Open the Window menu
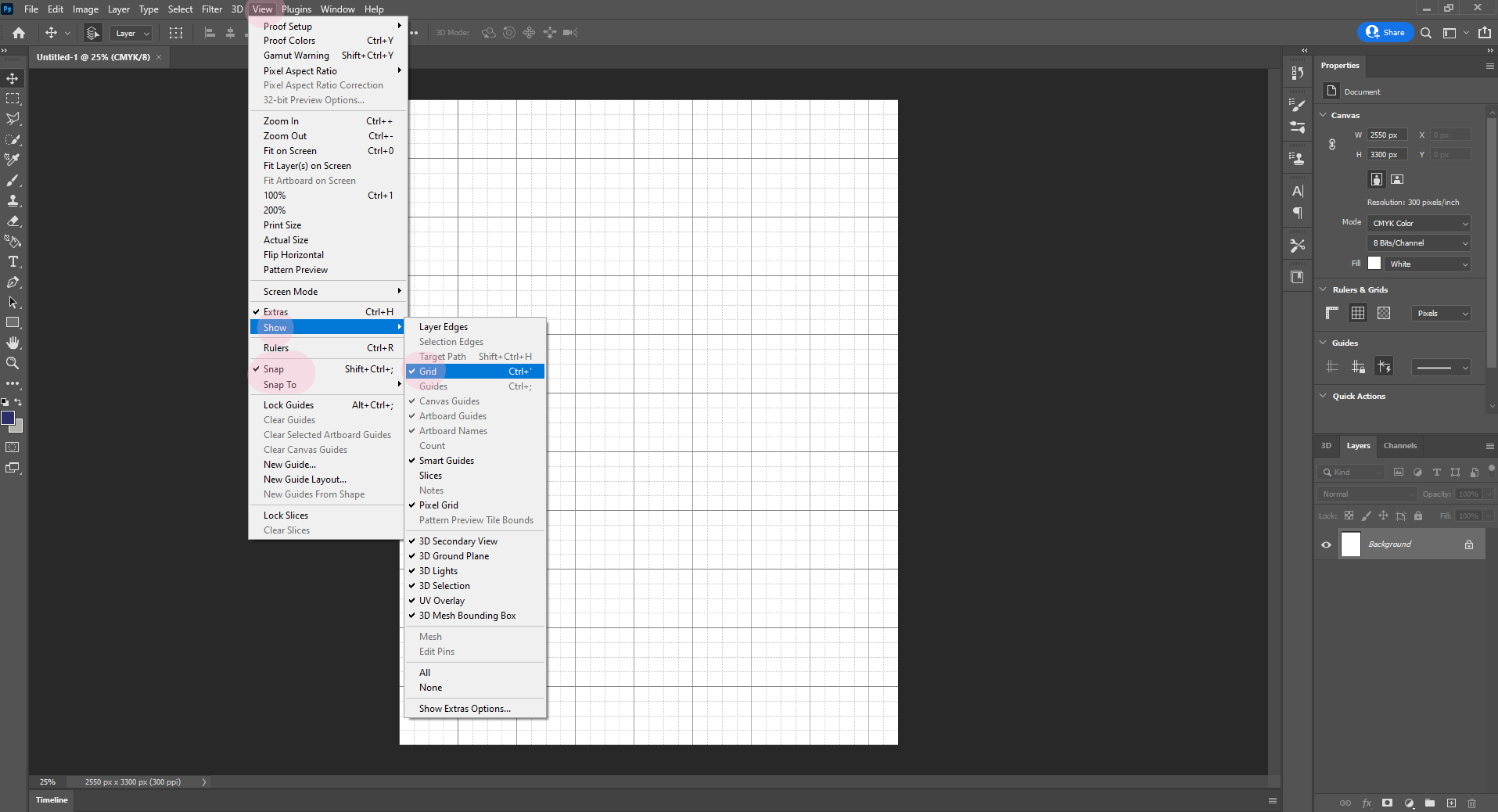 337,9
